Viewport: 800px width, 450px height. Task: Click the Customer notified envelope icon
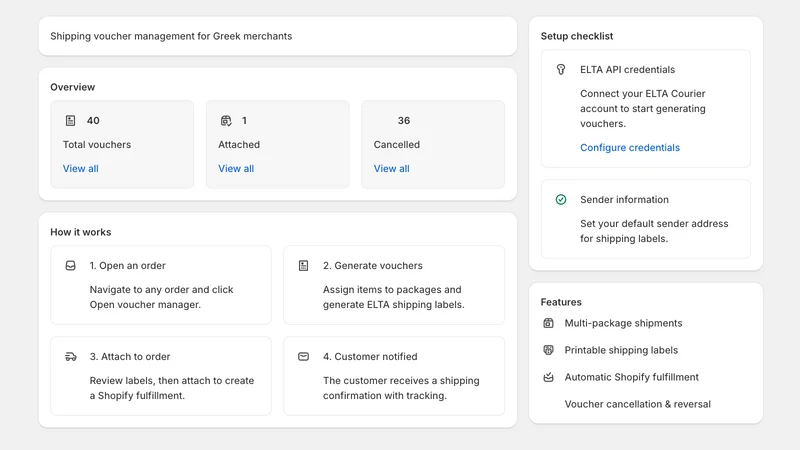pyautogui.click(x=304, y=357)
